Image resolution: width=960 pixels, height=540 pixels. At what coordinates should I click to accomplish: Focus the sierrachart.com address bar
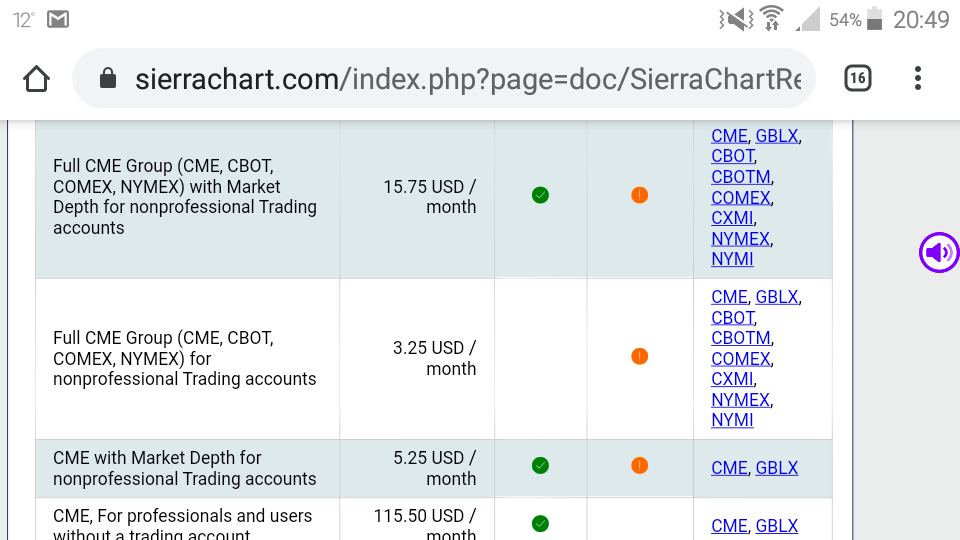point(444,78)
